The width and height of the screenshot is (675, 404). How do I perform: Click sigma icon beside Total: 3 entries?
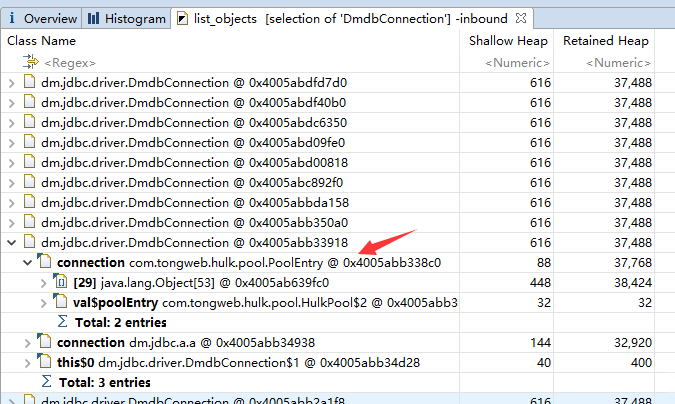(x=46, y=381)
